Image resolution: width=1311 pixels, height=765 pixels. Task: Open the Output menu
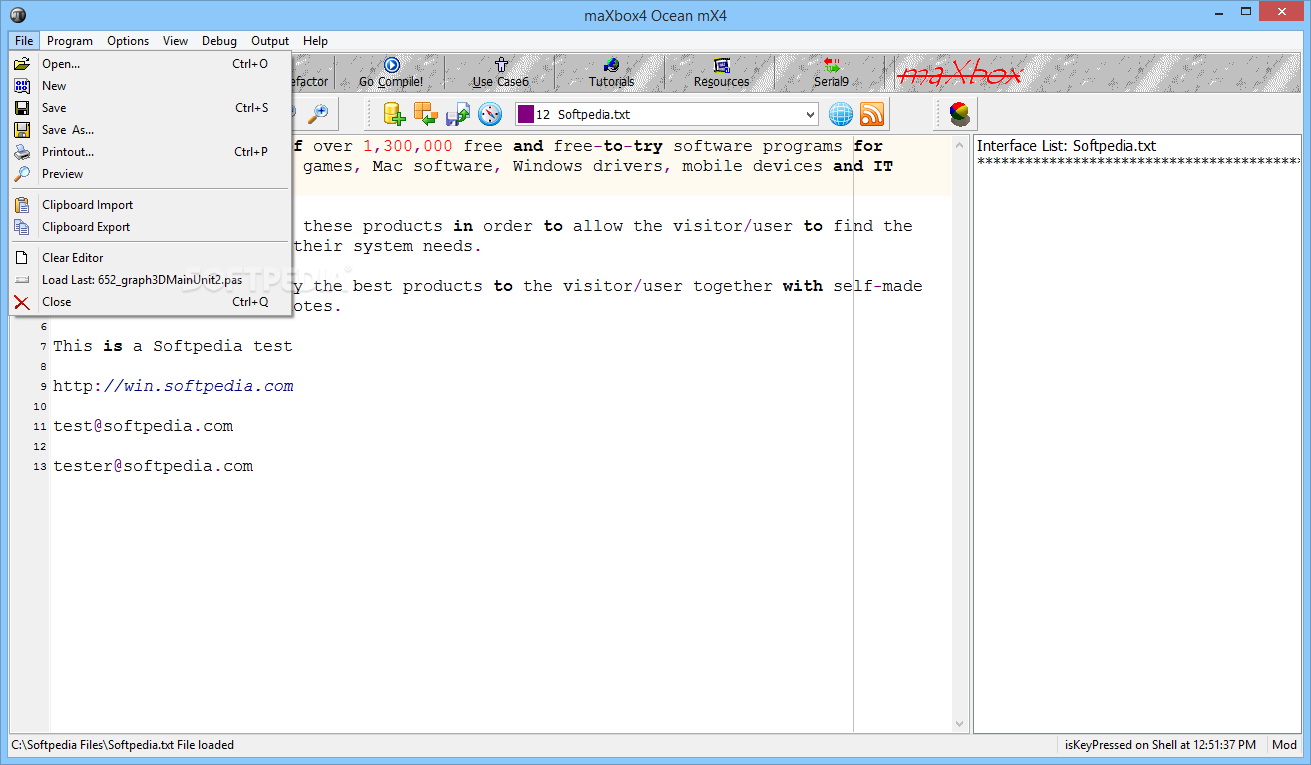(270, 41)
